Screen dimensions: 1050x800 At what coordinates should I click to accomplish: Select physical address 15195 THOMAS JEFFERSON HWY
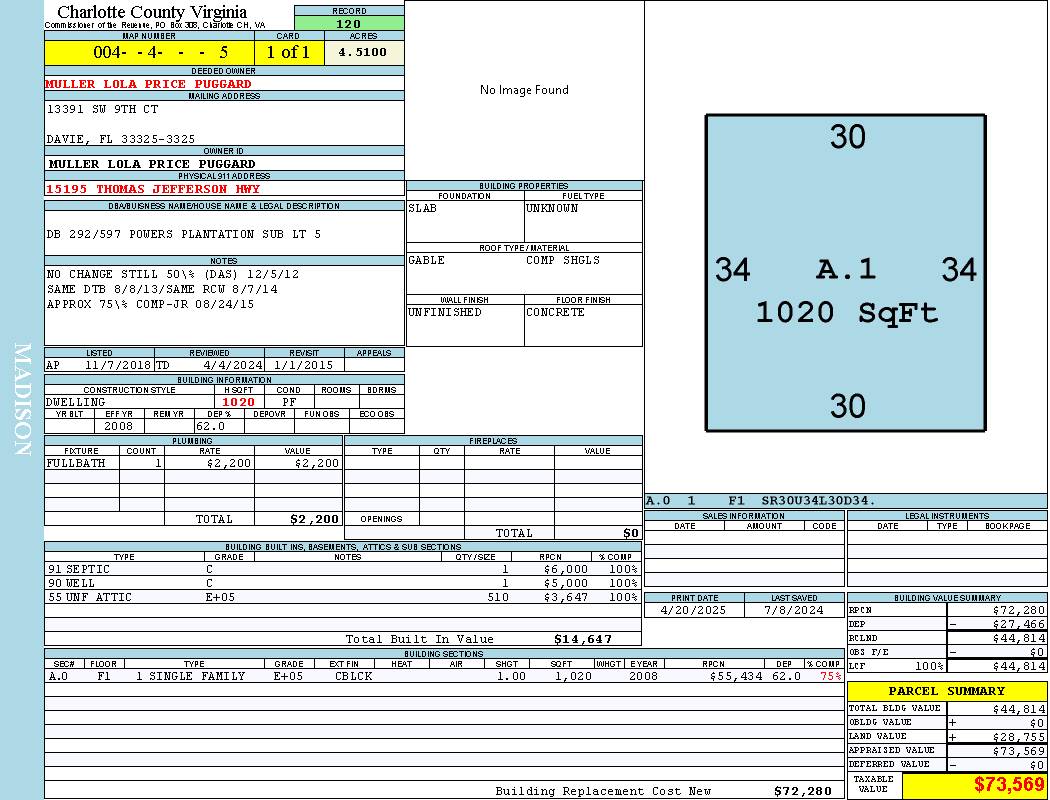tap(153, 189)
